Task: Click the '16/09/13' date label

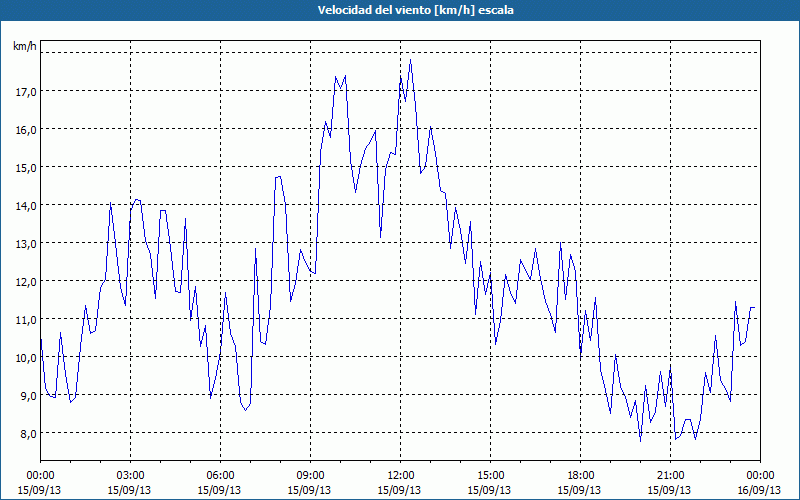Action: 759,490
